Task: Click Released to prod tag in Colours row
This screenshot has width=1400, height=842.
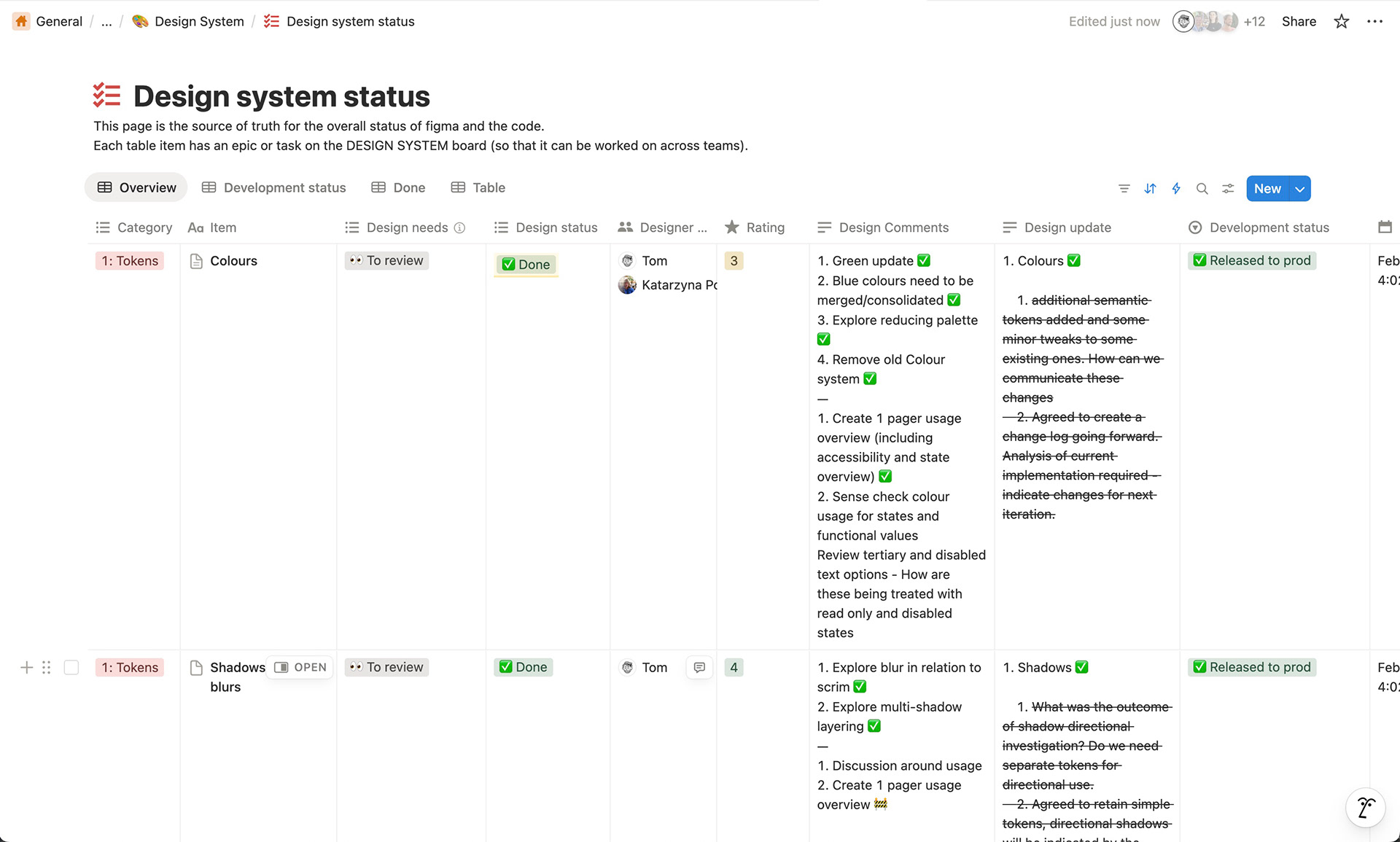Action: [1251, 261]
